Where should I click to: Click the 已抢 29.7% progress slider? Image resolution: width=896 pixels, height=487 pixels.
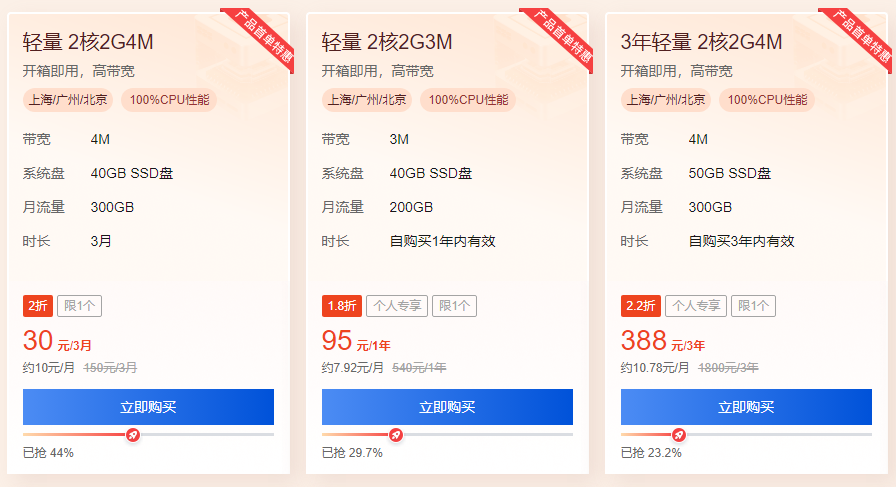tap(447, 435)
